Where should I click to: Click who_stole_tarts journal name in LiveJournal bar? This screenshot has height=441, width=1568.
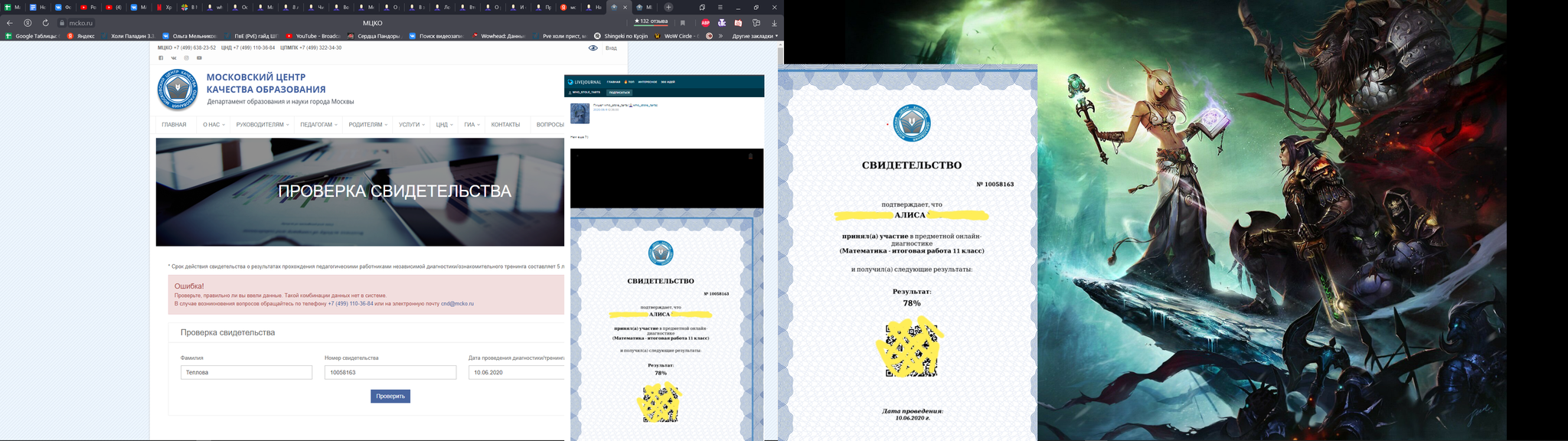coord(586,92)
